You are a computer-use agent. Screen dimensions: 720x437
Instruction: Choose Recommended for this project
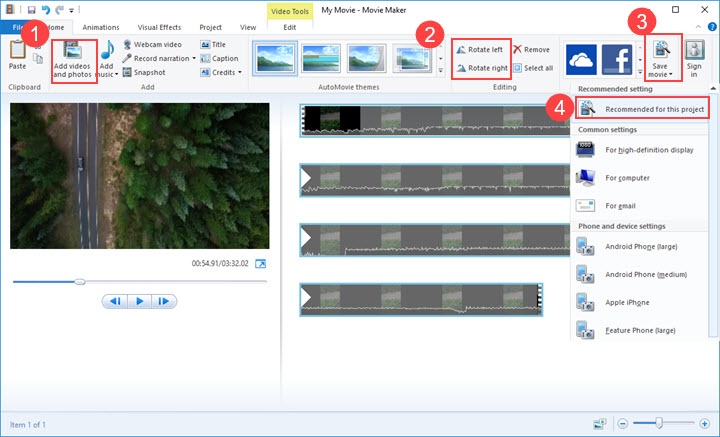click(x=642, y=109)
